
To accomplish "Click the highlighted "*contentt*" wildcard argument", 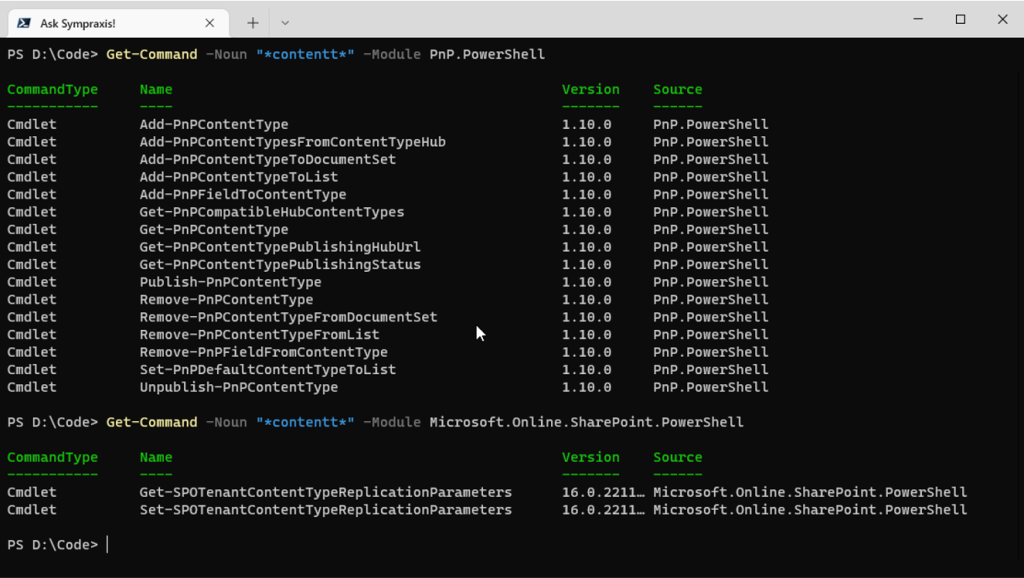I will pyautogui.click(x=304, y=54).
